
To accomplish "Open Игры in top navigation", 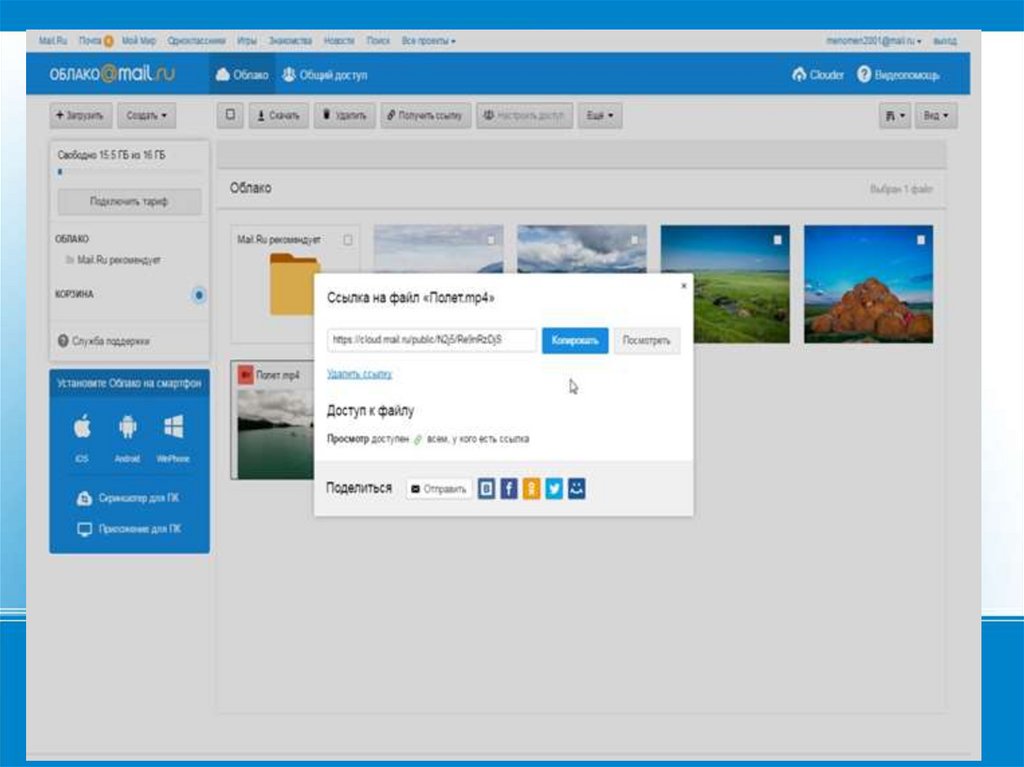I will 247,41.
